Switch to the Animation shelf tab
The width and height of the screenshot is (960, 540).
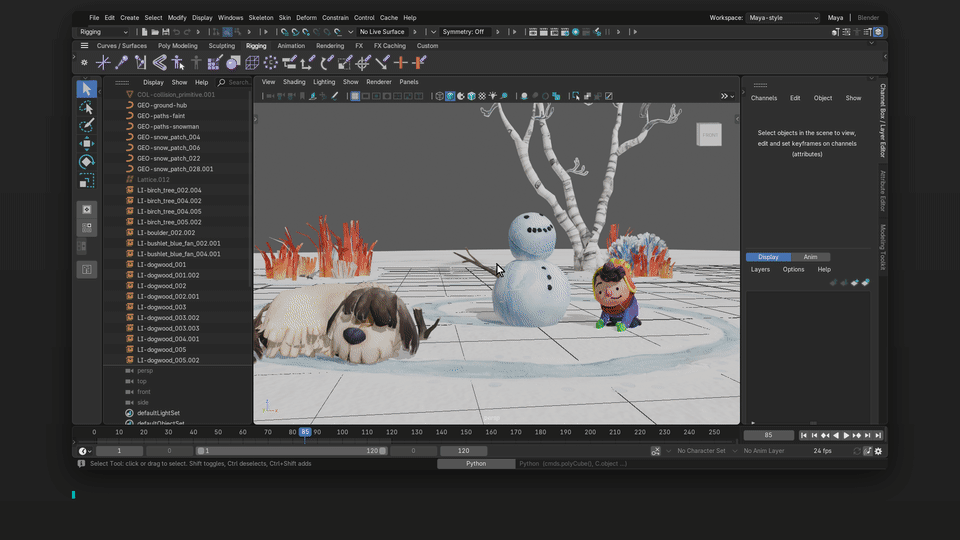click(x=291, y=46)
